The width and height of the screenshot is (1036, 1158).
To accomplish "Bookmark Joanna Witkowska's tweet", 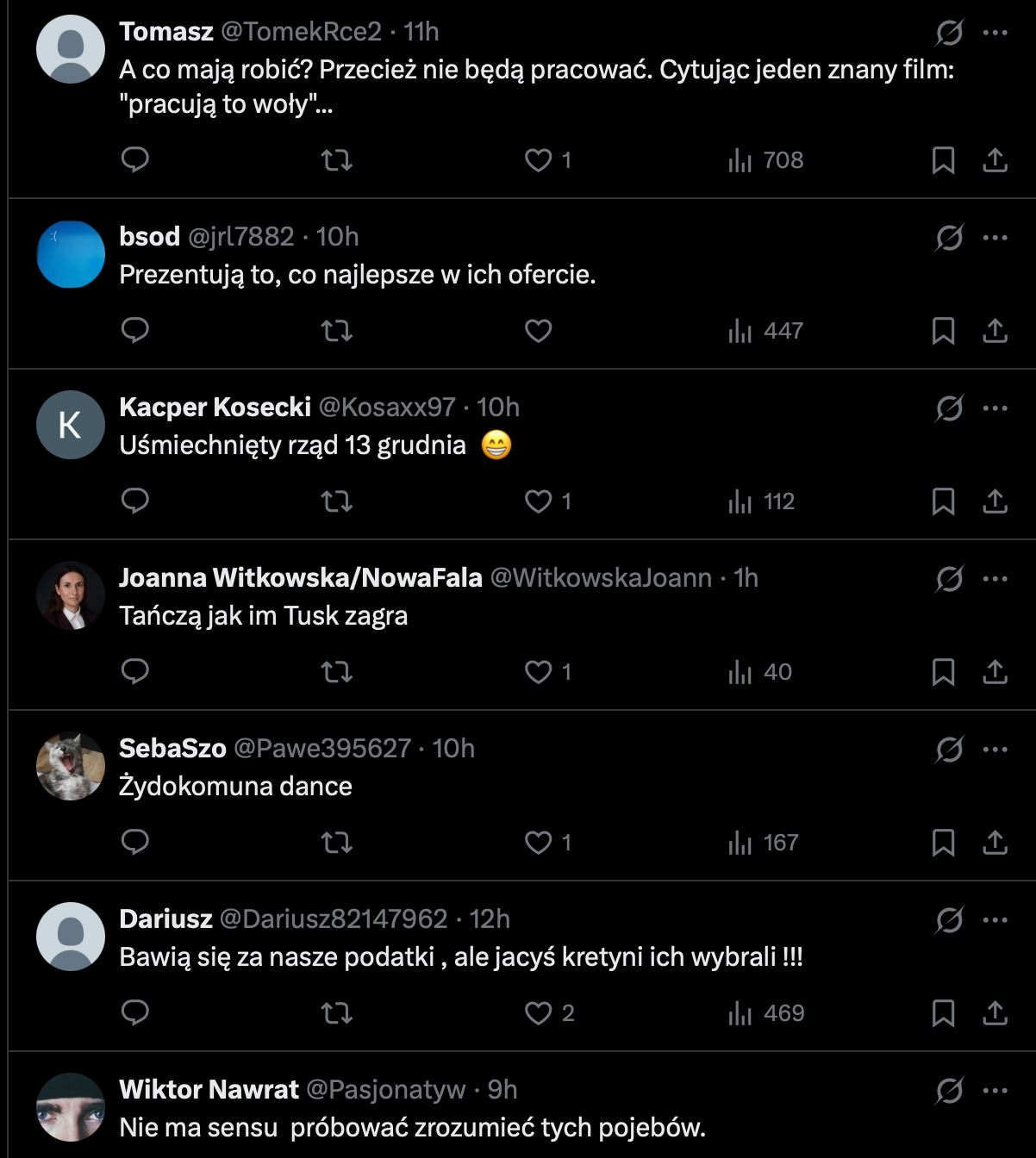I will 943,671.
